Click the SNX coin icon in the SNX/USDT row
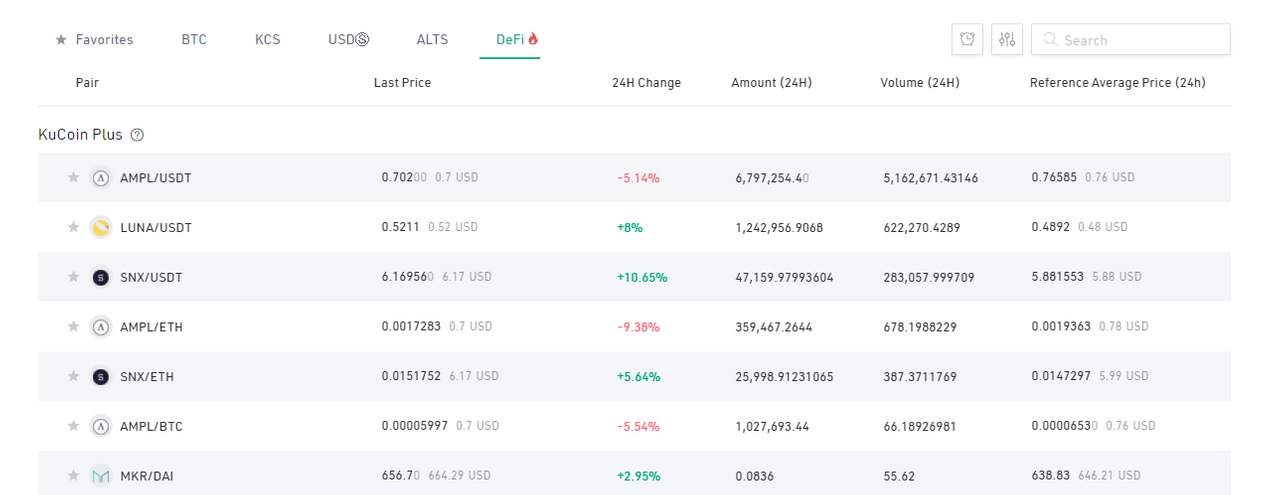 coord(101,277)
